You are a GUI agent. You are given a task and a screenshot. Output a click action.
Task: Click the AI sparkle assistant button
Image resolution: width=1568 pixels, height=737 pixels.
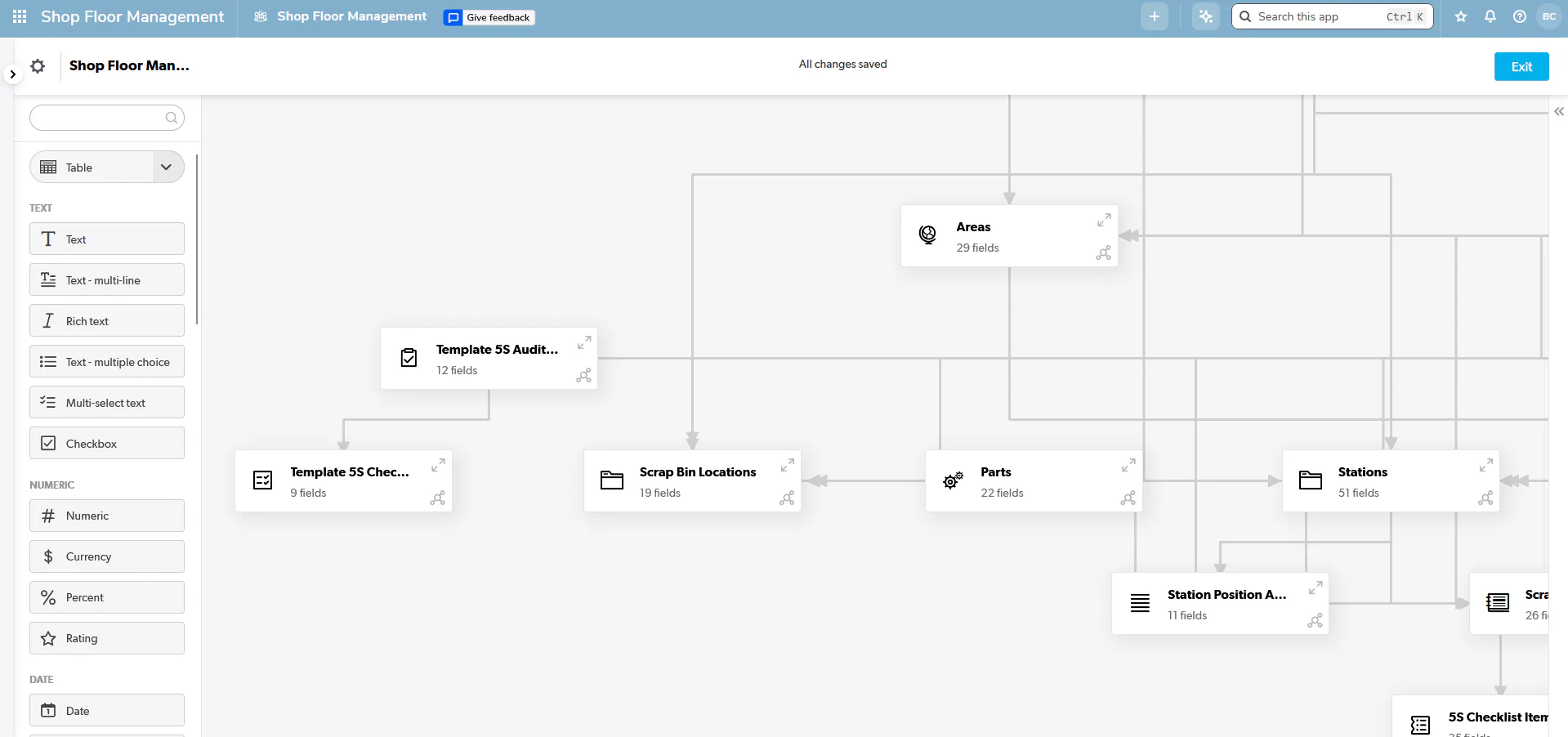1206,16
